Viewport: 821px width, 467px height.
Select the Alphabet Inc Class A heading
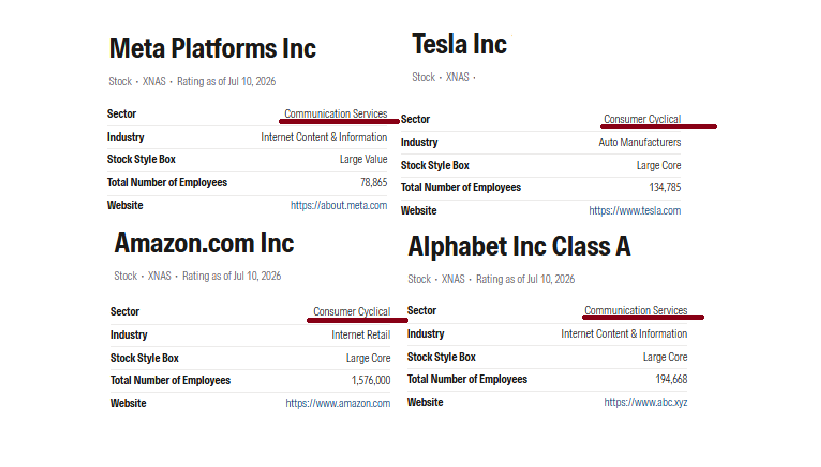519,247
